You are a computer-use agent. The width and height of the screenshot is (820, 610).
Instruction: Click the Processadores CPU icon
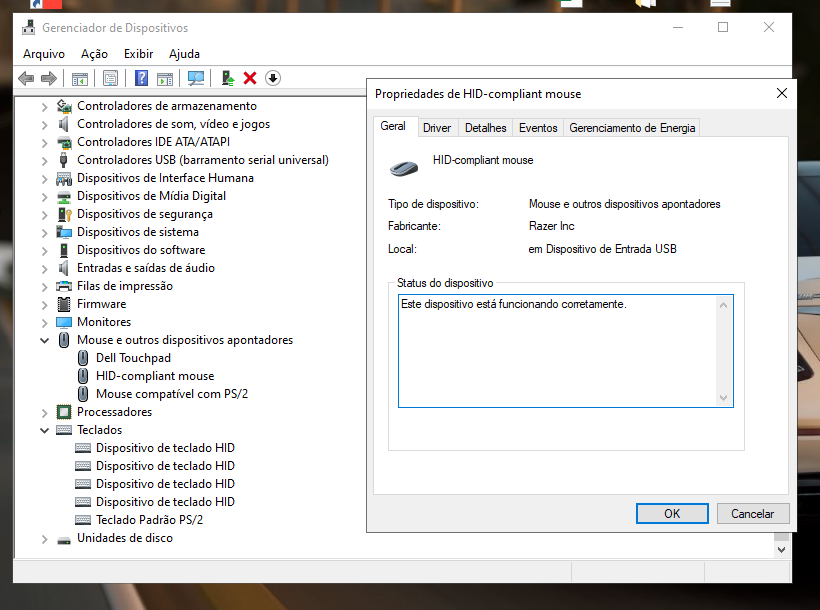[x=64, y=412]
